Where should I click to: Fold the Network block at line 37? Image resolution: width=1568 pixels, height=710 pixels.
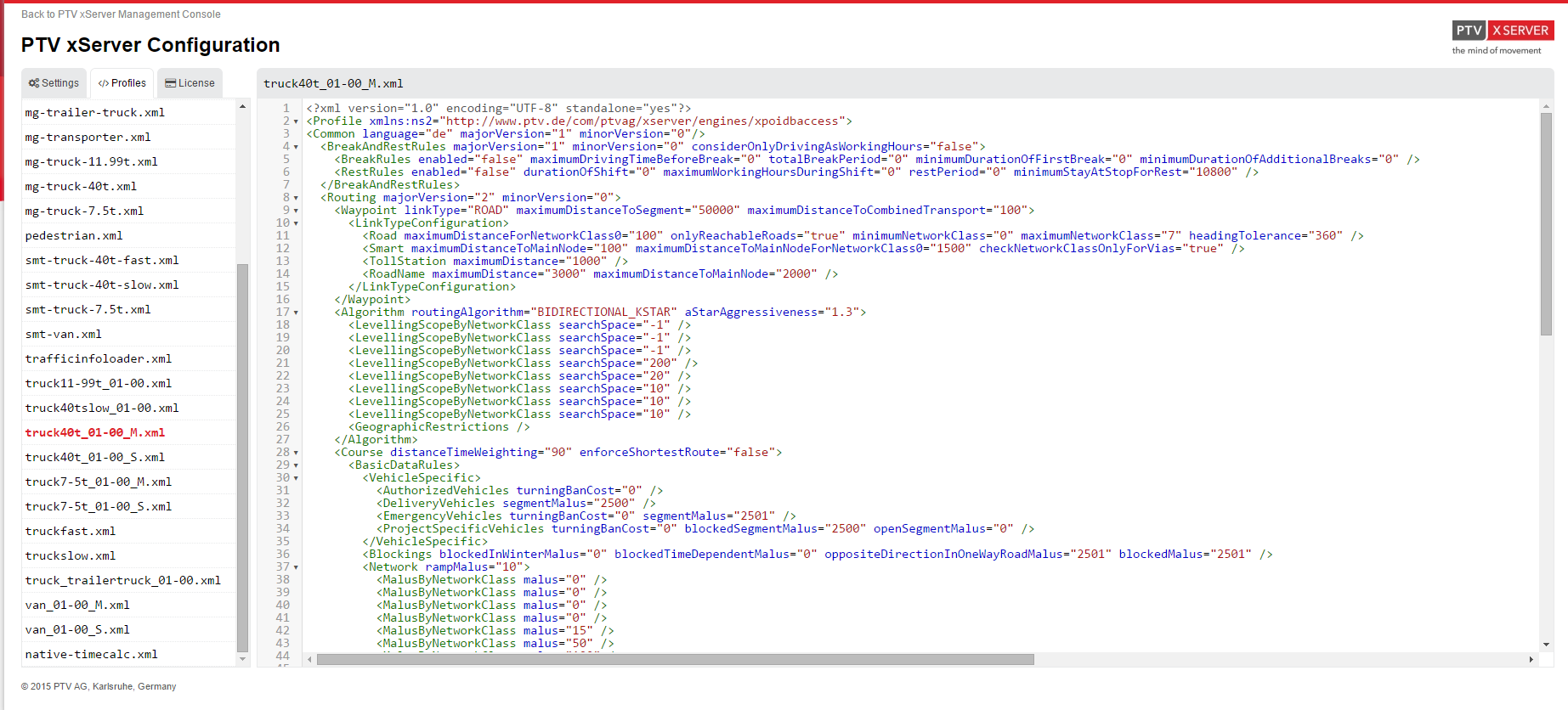tap(296, 567)
